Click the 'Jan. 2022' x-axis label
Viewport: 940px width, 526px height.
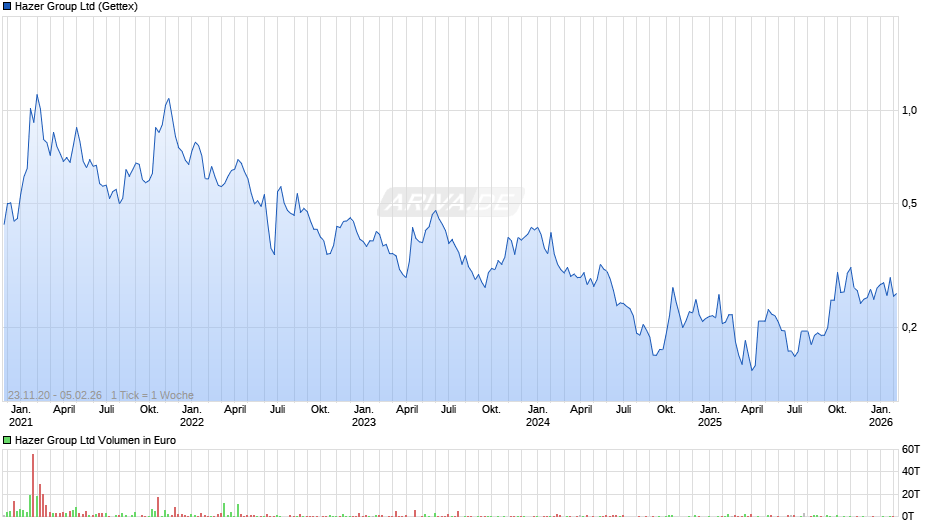click(x=192, y=416)
